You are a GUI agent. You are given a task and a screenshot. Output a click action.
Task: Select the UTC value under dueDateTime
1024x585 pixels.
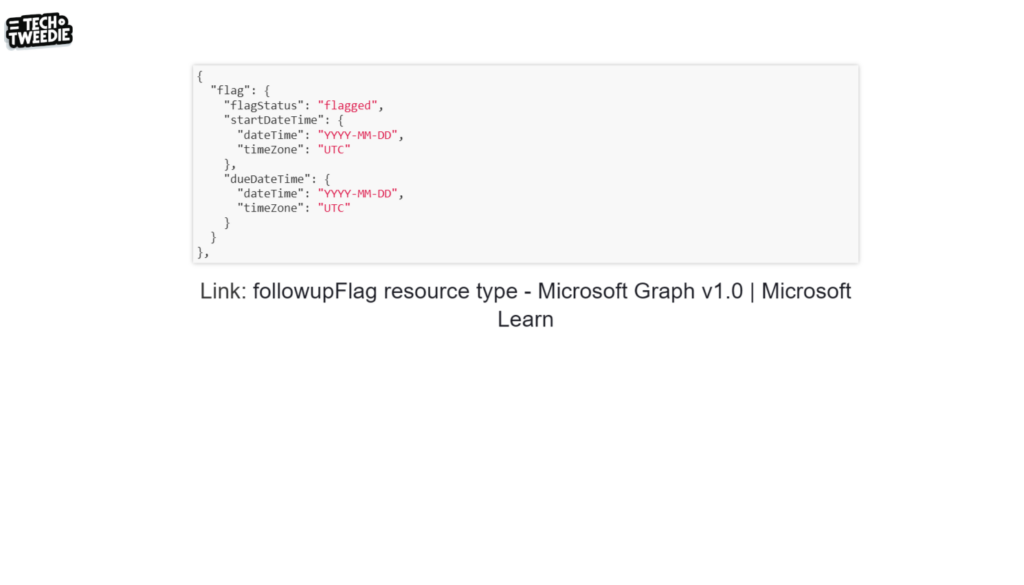334,208
